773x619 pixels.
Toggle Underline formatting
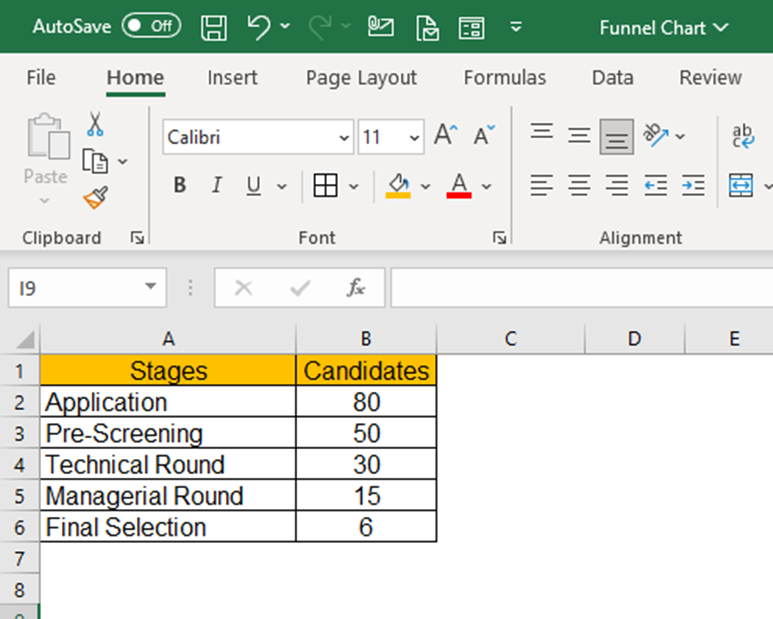coord(253,185)
